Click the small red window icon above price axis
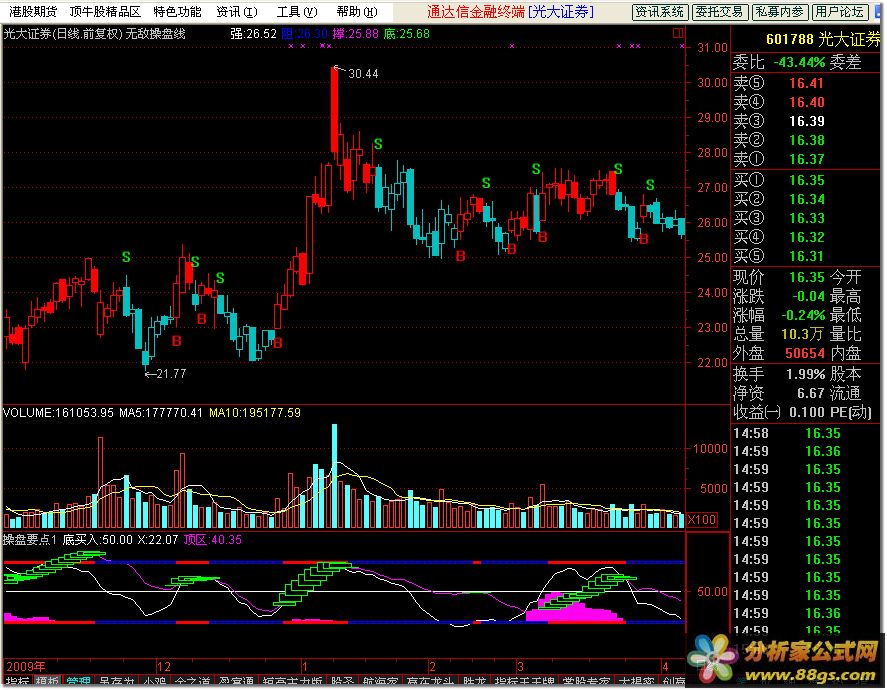Viewport: 887px width, 690px height. (678, 33)
